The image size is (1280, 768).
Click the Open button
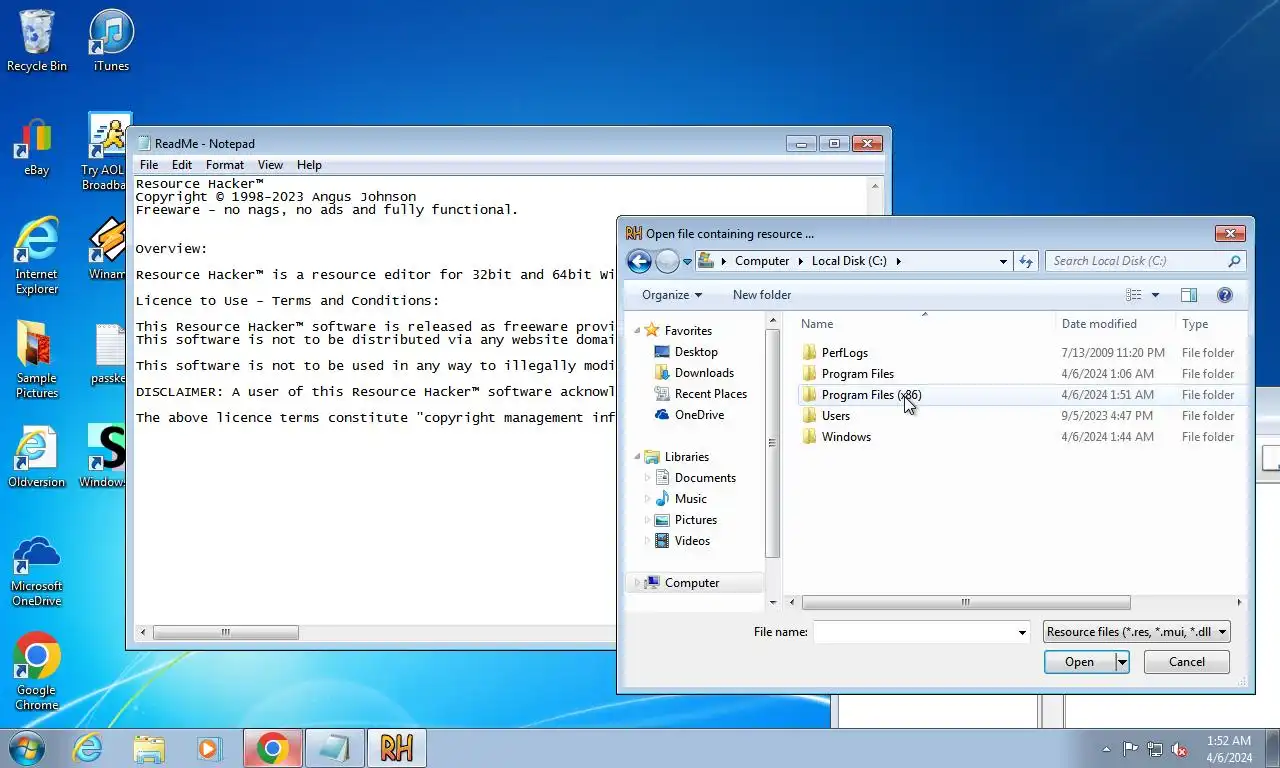pyautogui.click(x=1079, y=662)
